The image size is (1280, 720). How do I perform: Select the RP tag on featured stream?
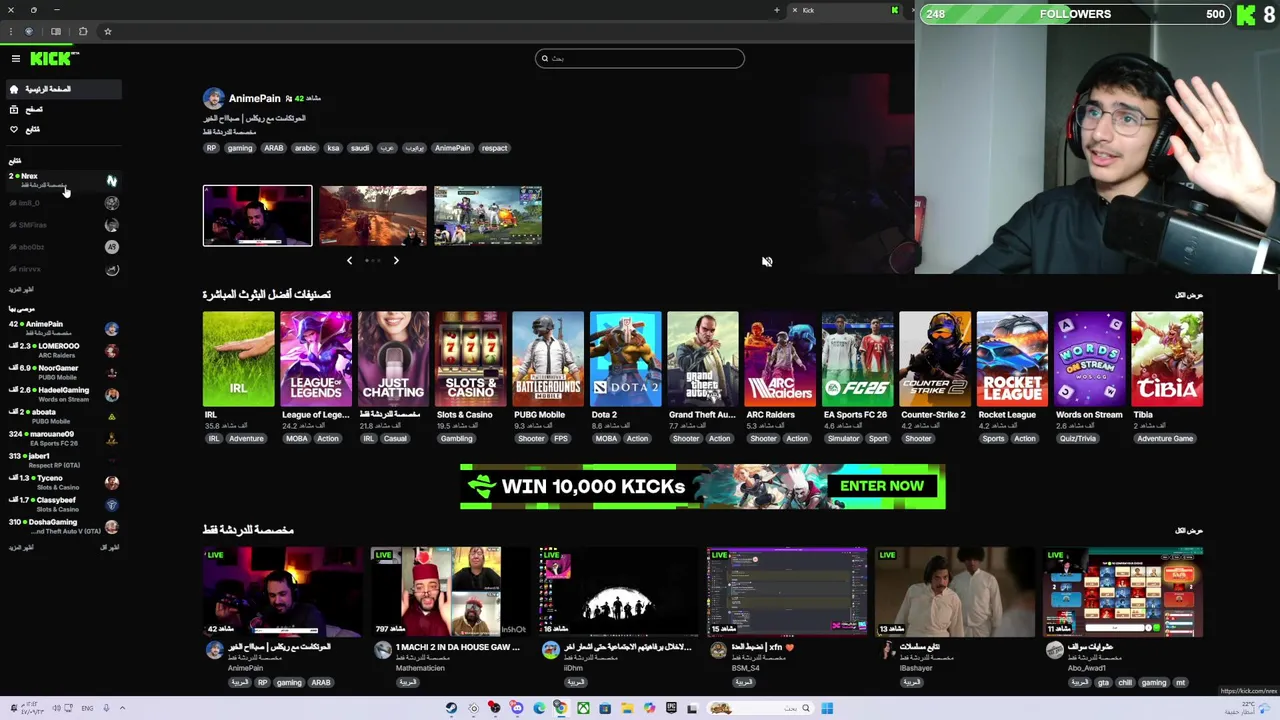tap(211, 148)
